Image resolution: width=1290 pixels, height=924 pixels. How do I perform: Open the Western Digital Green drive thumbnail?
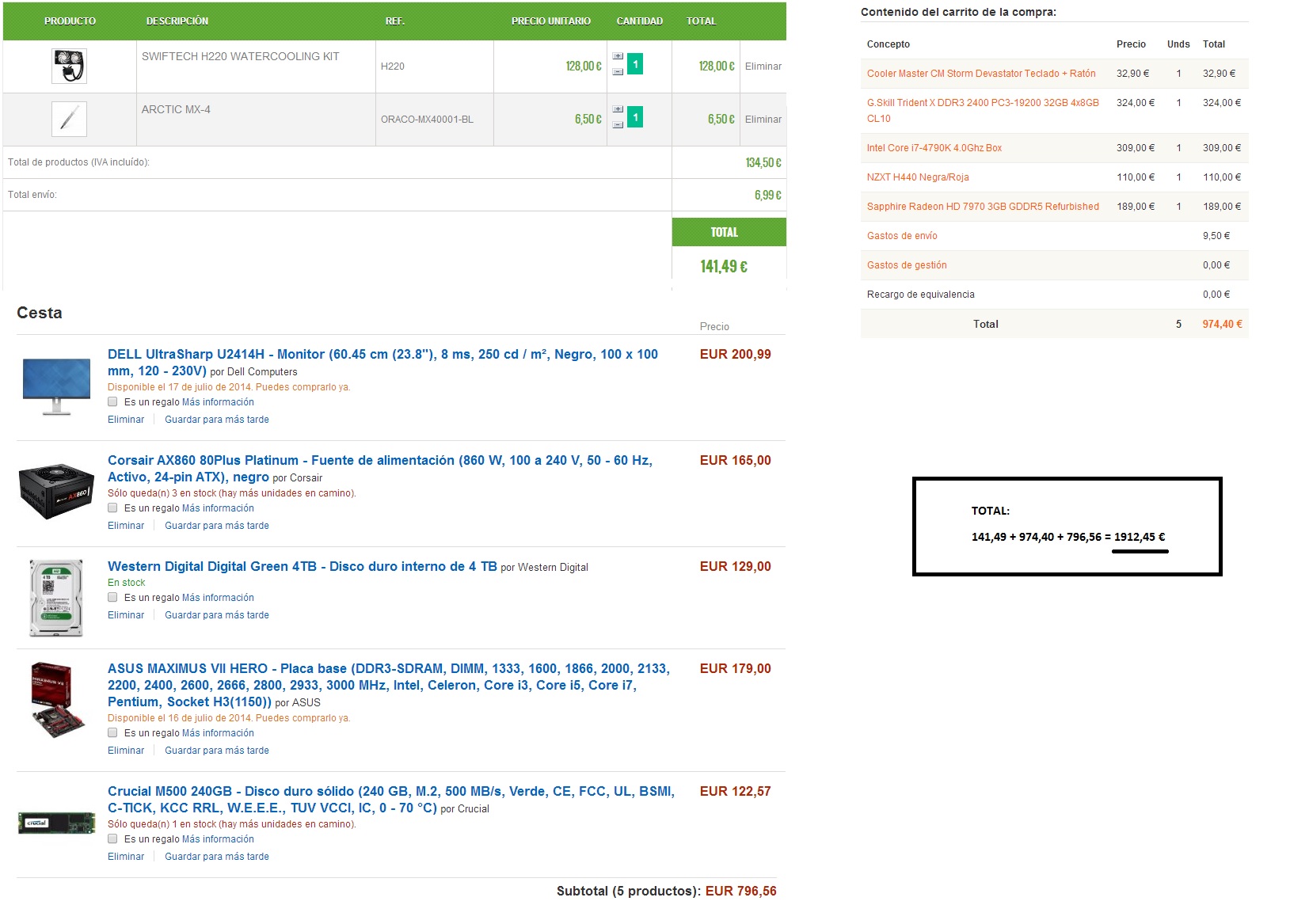(x=56, y=598)
